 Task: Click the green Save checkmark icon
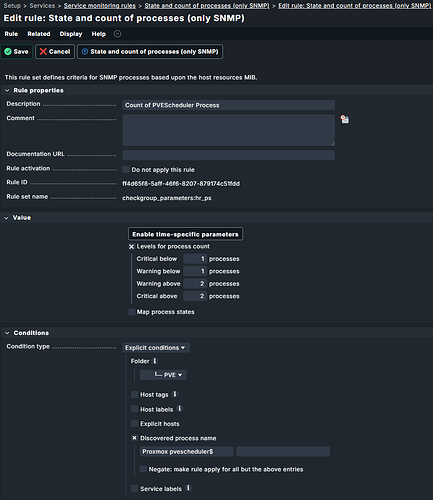point(8,52)
